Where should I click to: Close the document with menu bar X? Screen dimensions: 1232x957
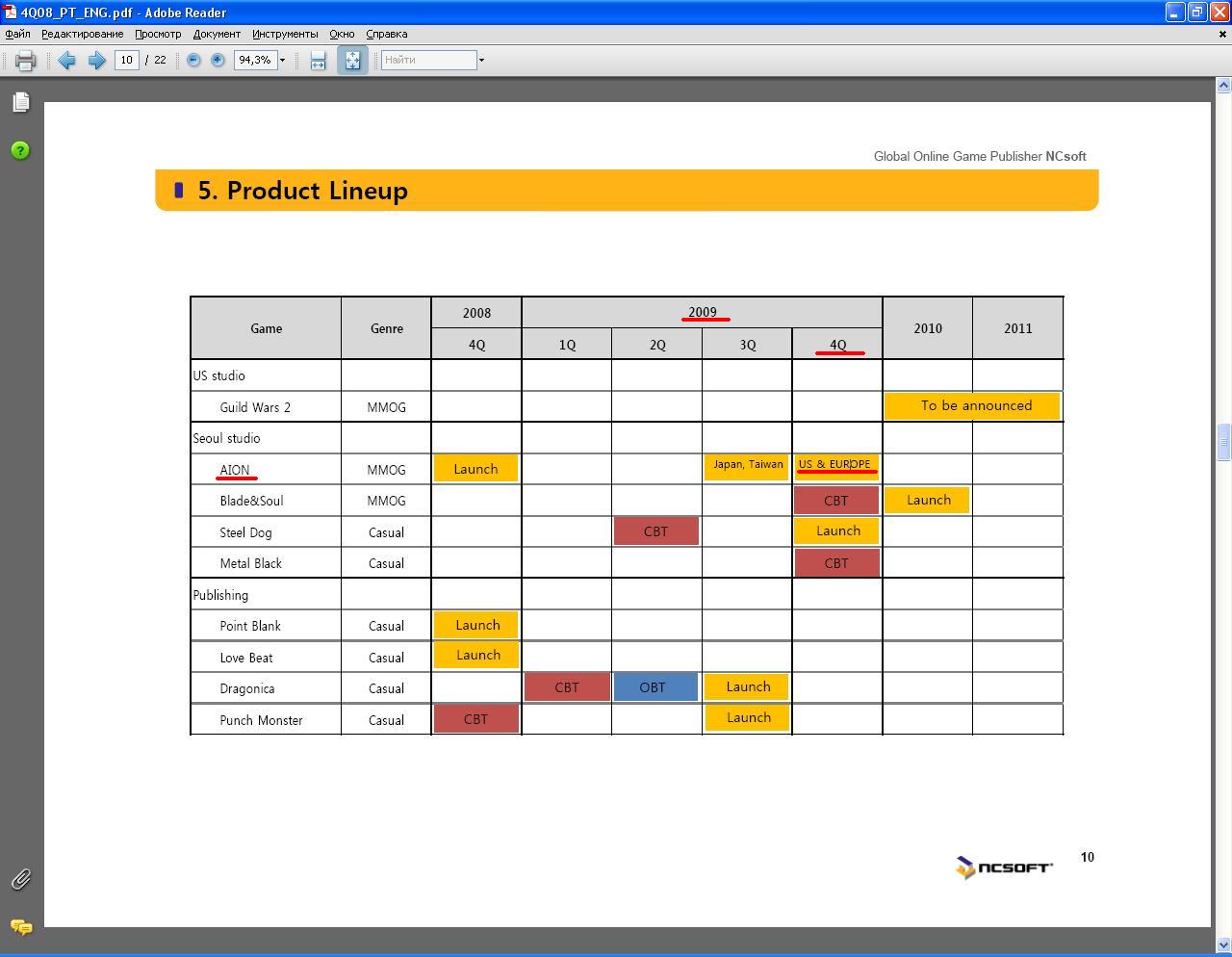(x=1223, y=34)
